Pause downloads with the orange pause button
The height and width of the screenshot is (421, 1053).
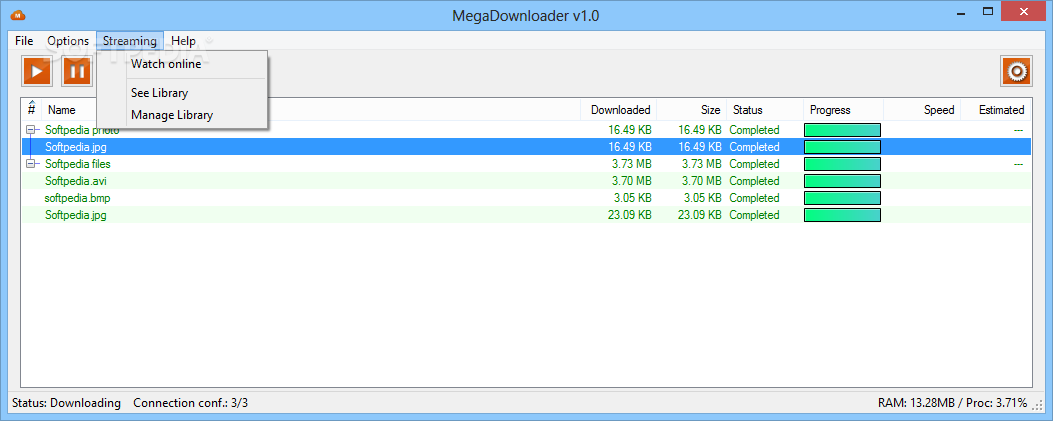coord(77,71)
